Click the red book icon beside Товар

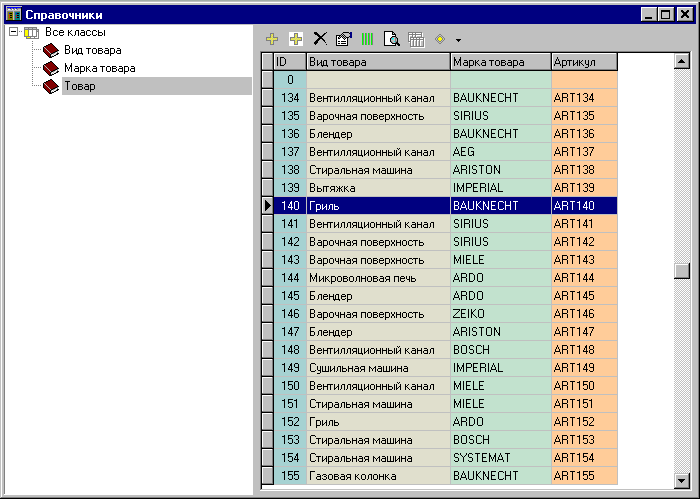(x=51, y=86)
